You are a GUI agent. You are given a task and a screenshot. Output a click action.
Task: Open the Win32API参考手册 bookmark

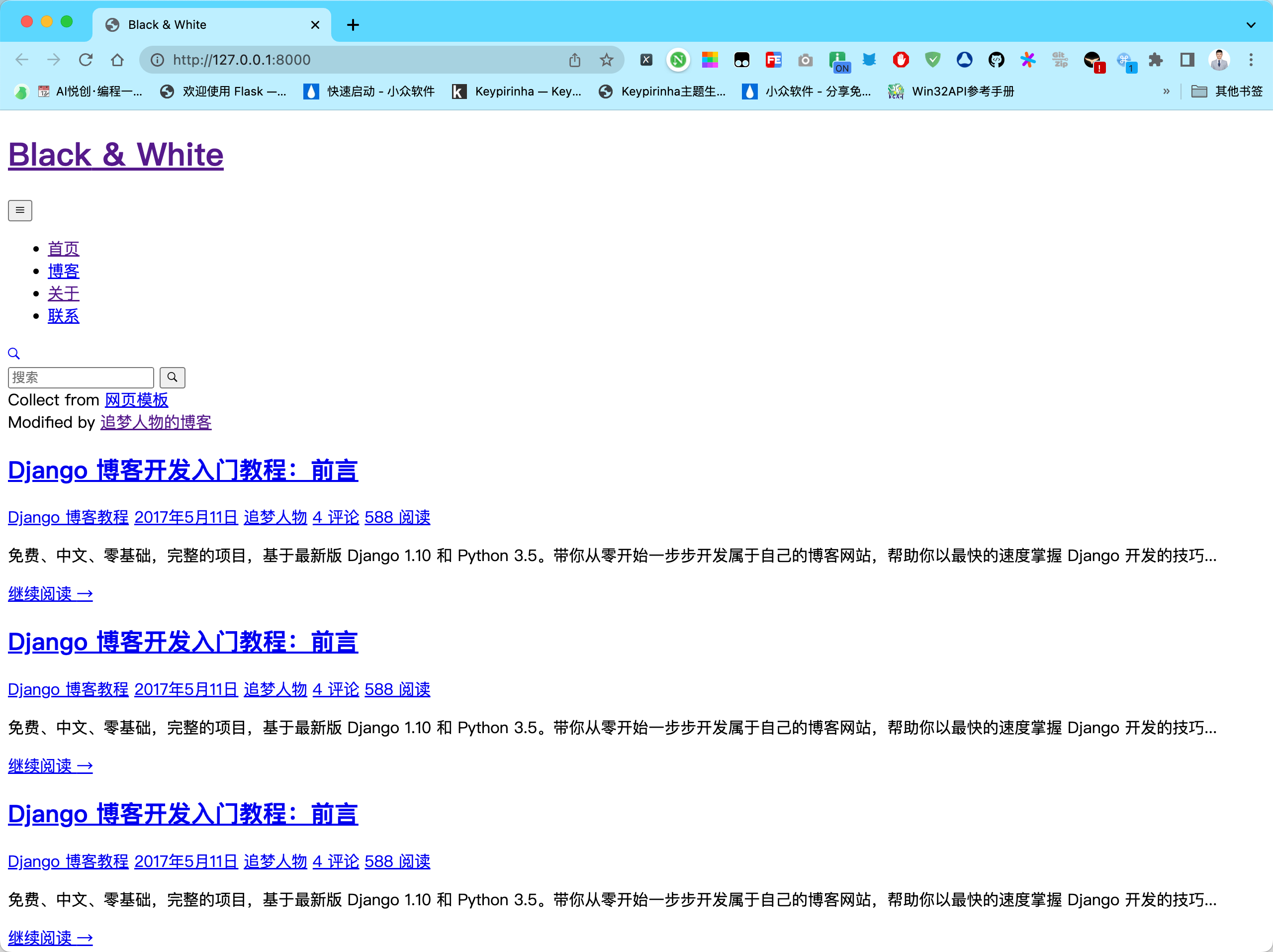[x=951, y=91]
